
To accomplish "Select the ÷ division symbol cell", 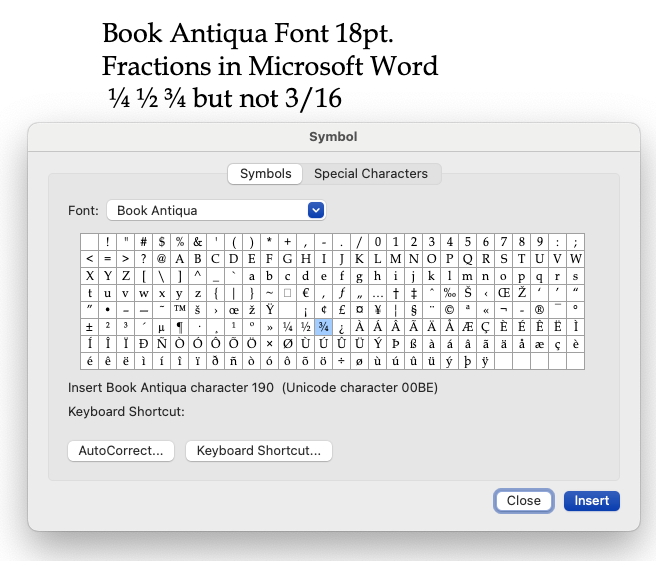I will click(x=341, y=361).
